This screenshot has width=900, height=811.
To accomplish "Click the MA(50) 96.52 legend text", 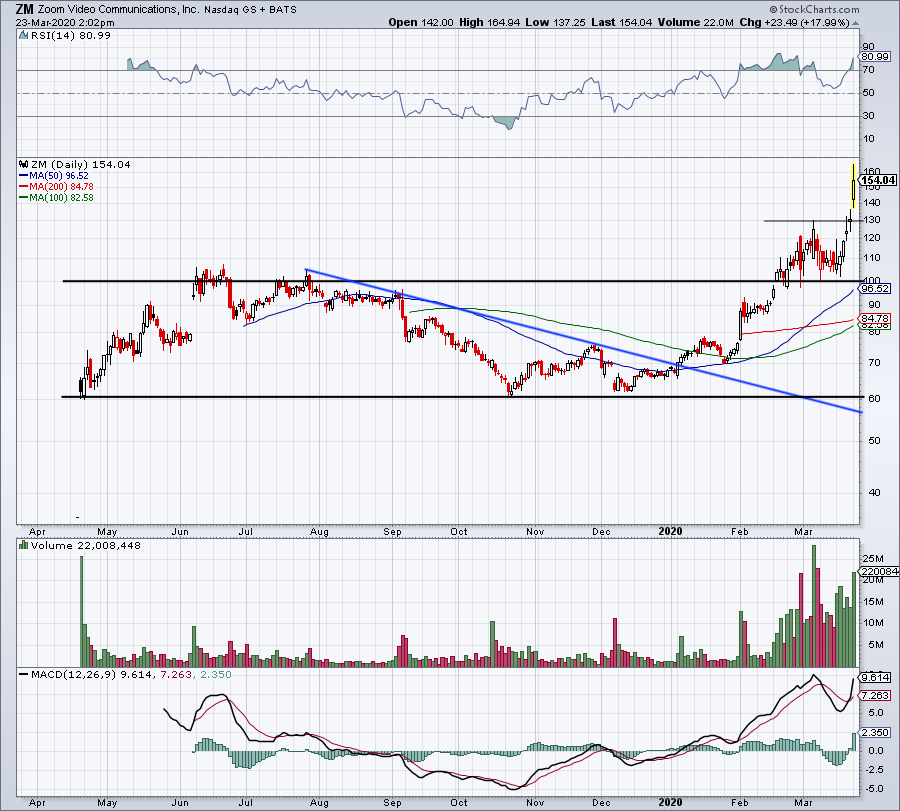I will pyautogui.click(x=59, y=176).
